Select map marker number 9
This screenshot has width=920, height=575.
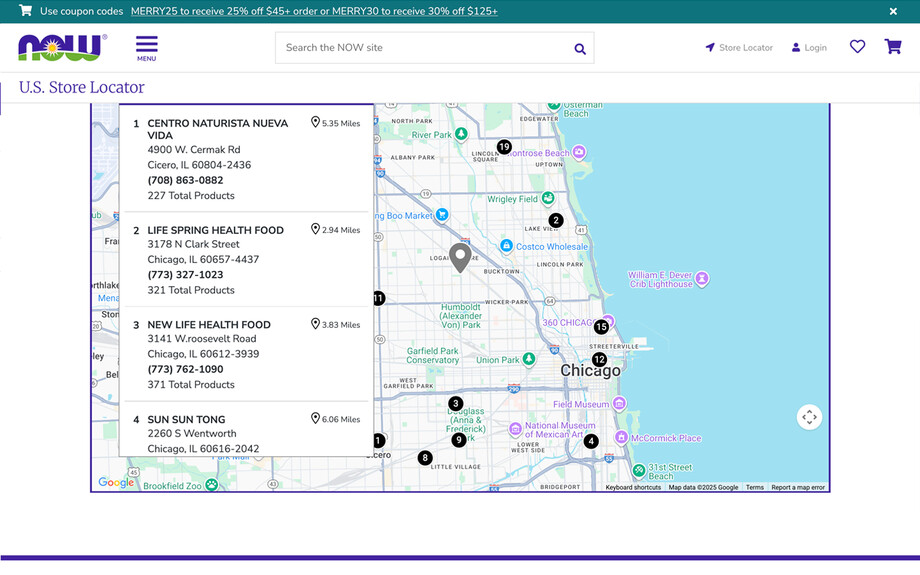459,440
